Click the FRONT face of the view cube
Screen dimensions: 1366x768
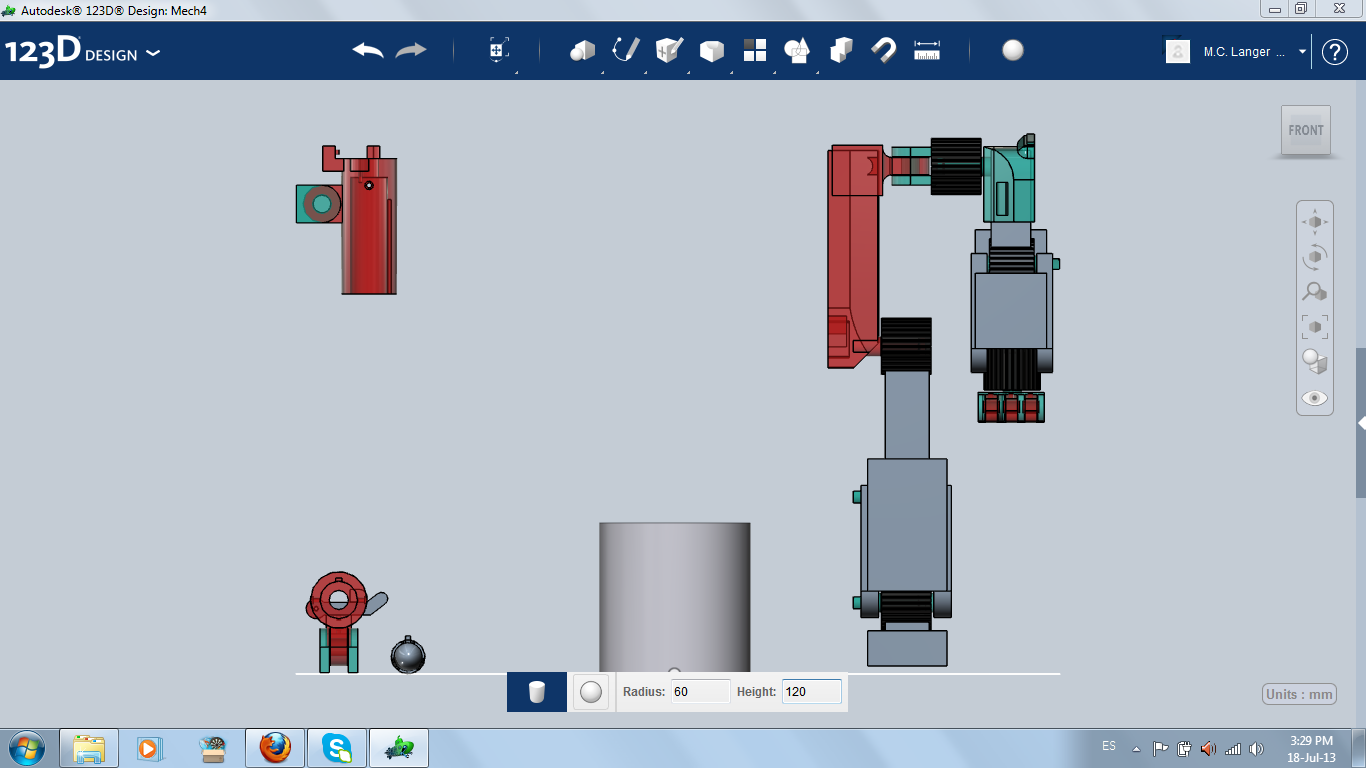[1306, 130]
